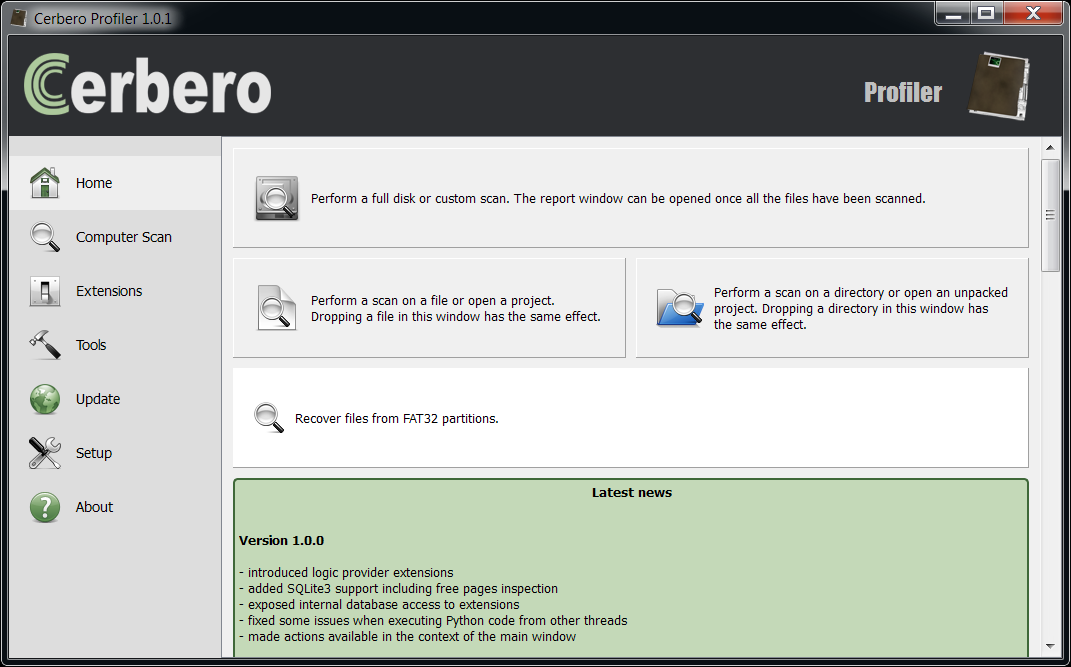The height and width of the screenshot is (667, 1071).
Task: Perform a scan on a file
Action: tap(429, 308)
